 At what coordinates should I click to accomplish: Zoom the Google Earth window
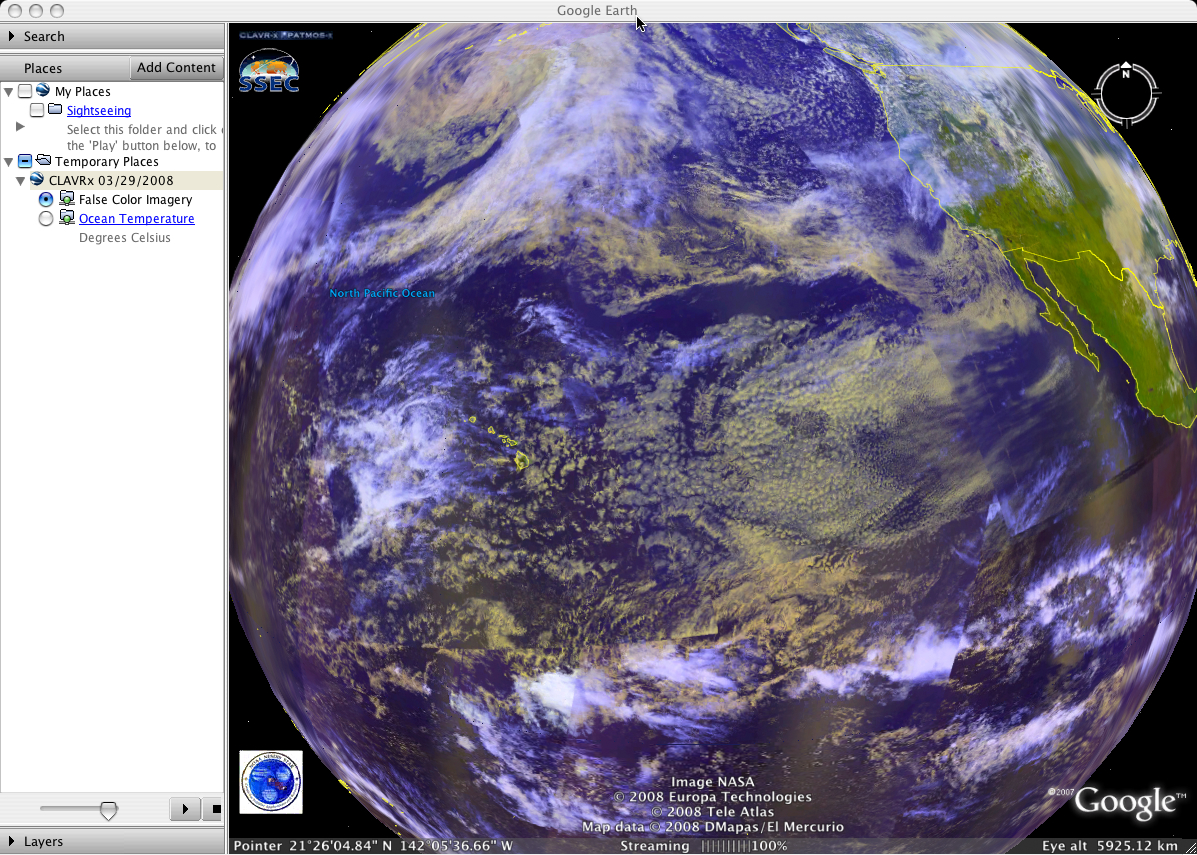56,11
